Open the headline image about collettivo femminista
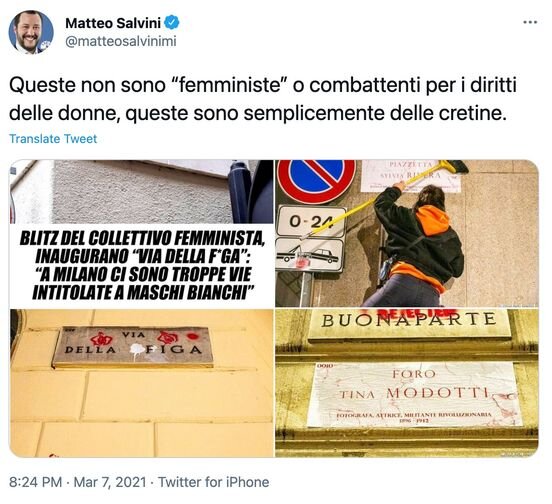This screenshot has width=552, height=504. [x=141, y=234]
